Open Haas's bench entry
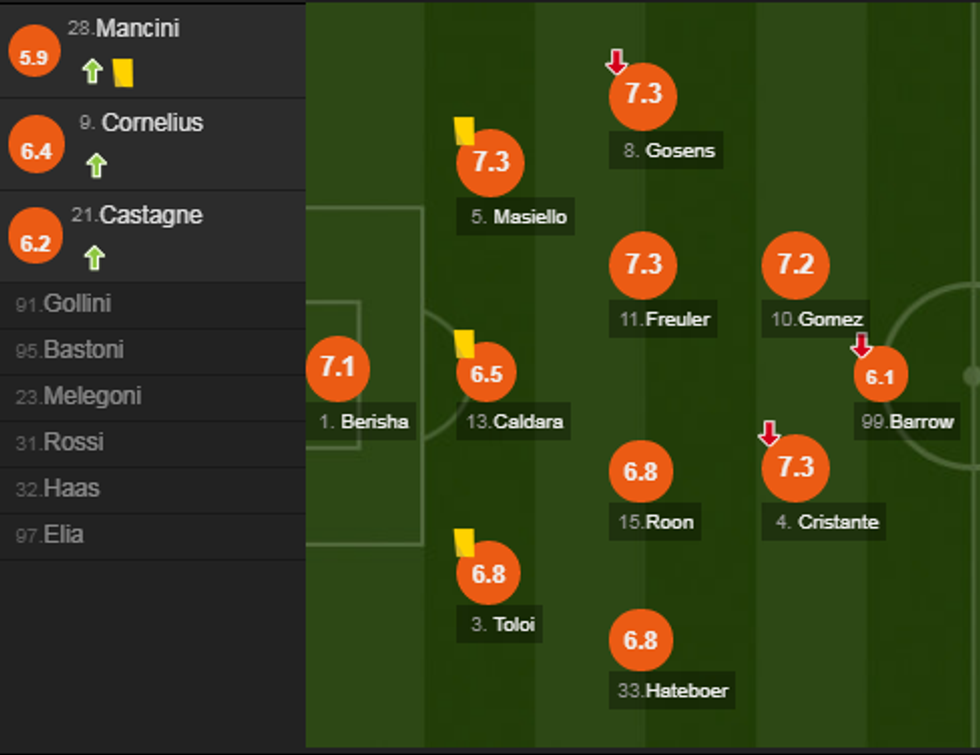Viewport: 980px width, 755px height. [71, 488]
